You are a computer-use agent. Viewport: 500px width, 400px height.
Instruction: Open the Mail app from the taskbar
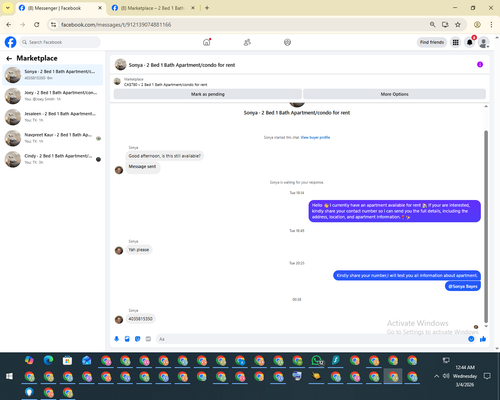click(x=87, y=360)
